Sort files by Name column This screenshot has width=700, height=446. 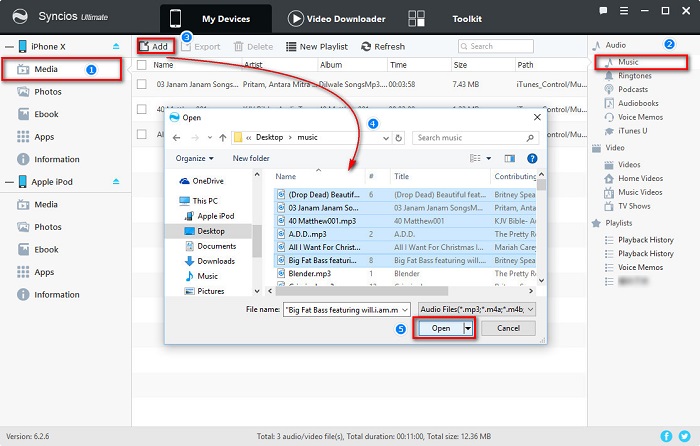click(x=286, y=177)
